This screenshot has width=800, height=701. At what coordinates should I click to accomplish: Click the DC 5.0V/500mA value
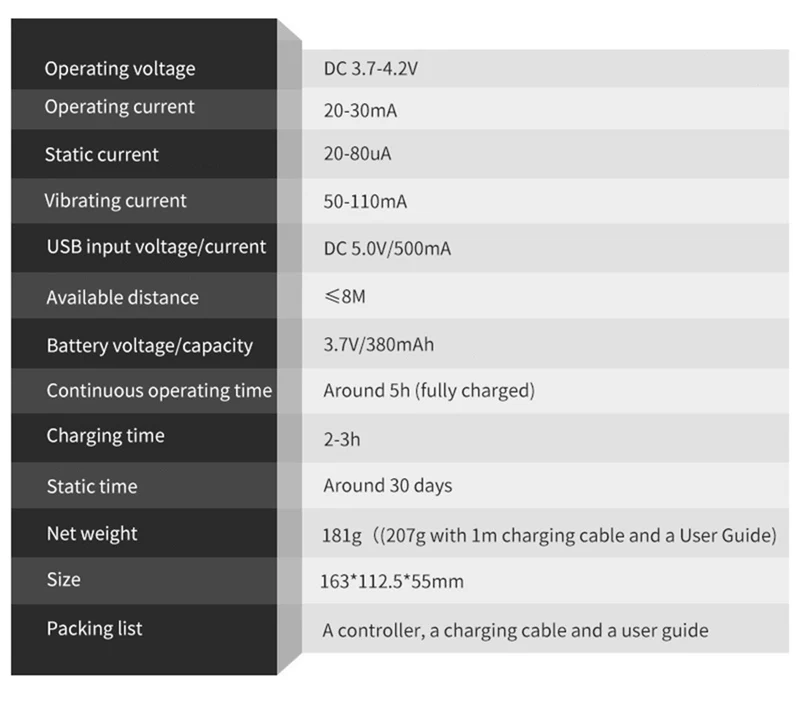click(387, 248)
